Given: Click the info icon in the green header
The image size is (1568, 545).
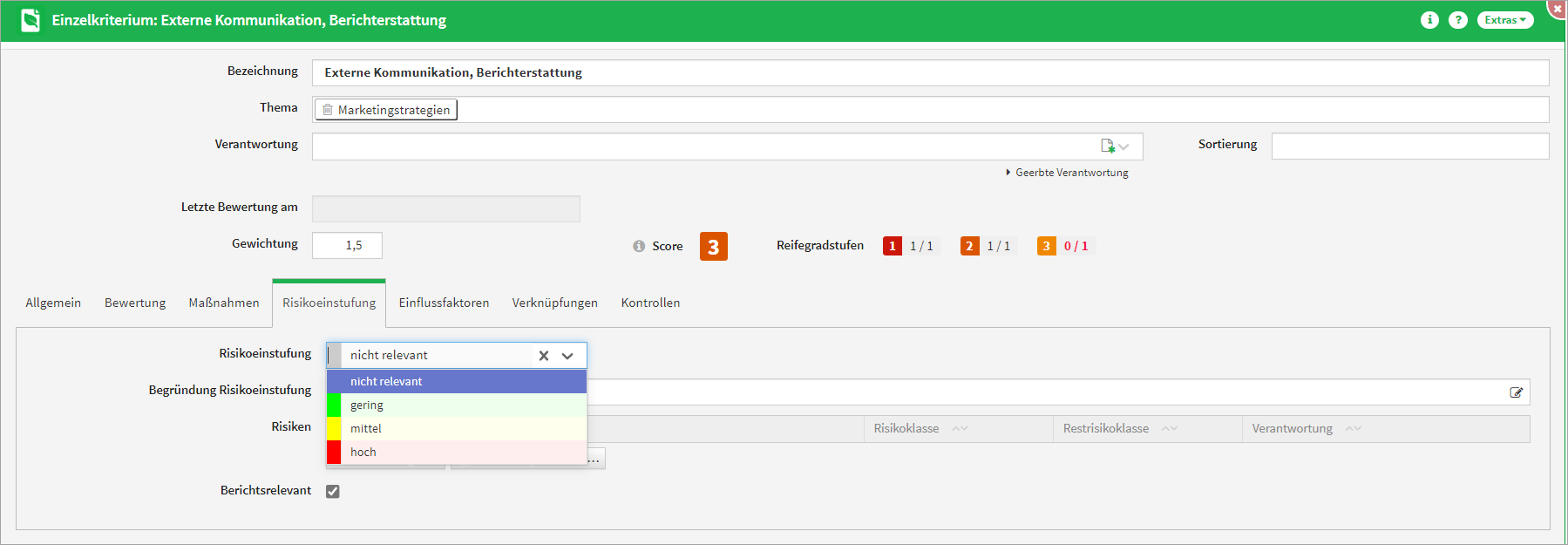Looking at the screenshot, I should (x=1429, y=20).
